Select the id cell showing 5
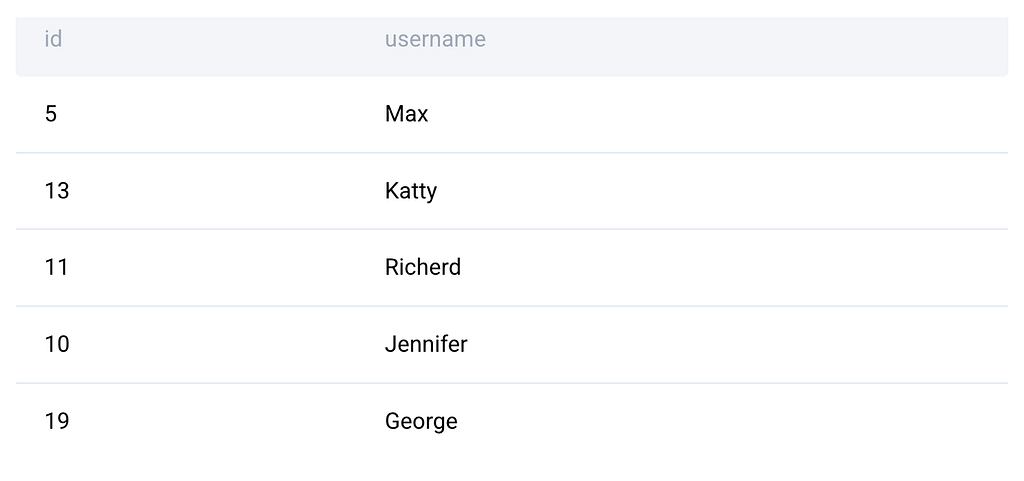The width and height of the screenshot is (1024, 481). [51, 114]
